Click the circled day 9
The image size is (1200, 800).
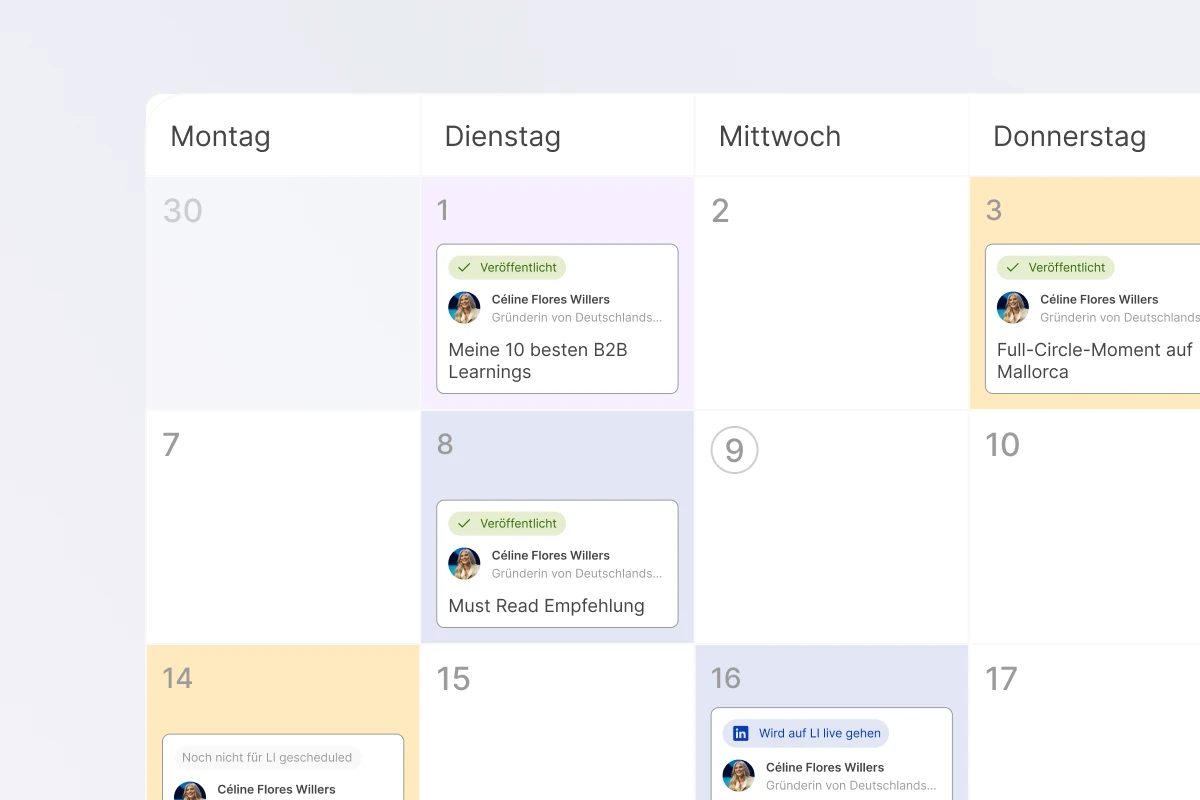pyautogui.click(x=734, y=450)
